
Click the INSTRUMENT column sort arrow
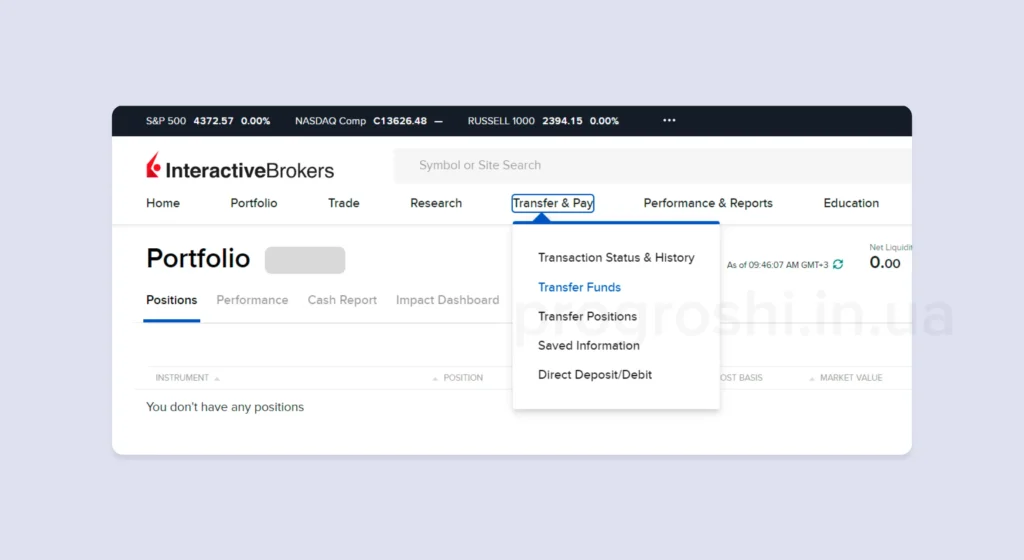(217, 379)
